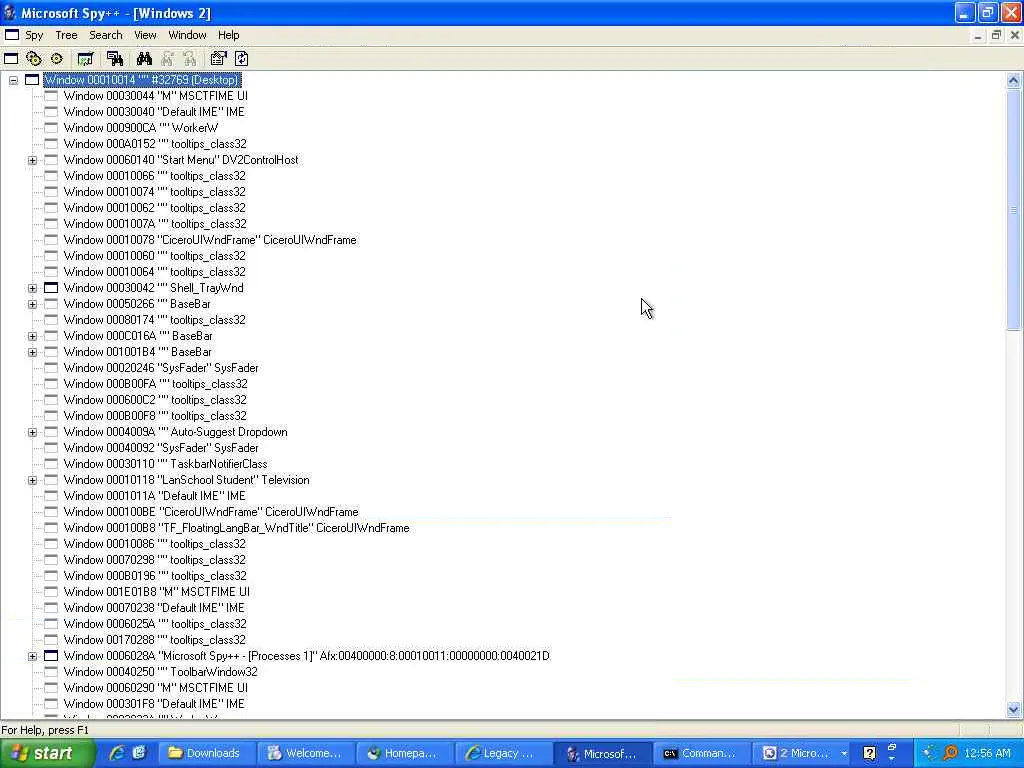1024x768 pixels.
Task: Click the vertical scrollbar thumb
Action: (1013, 210)
